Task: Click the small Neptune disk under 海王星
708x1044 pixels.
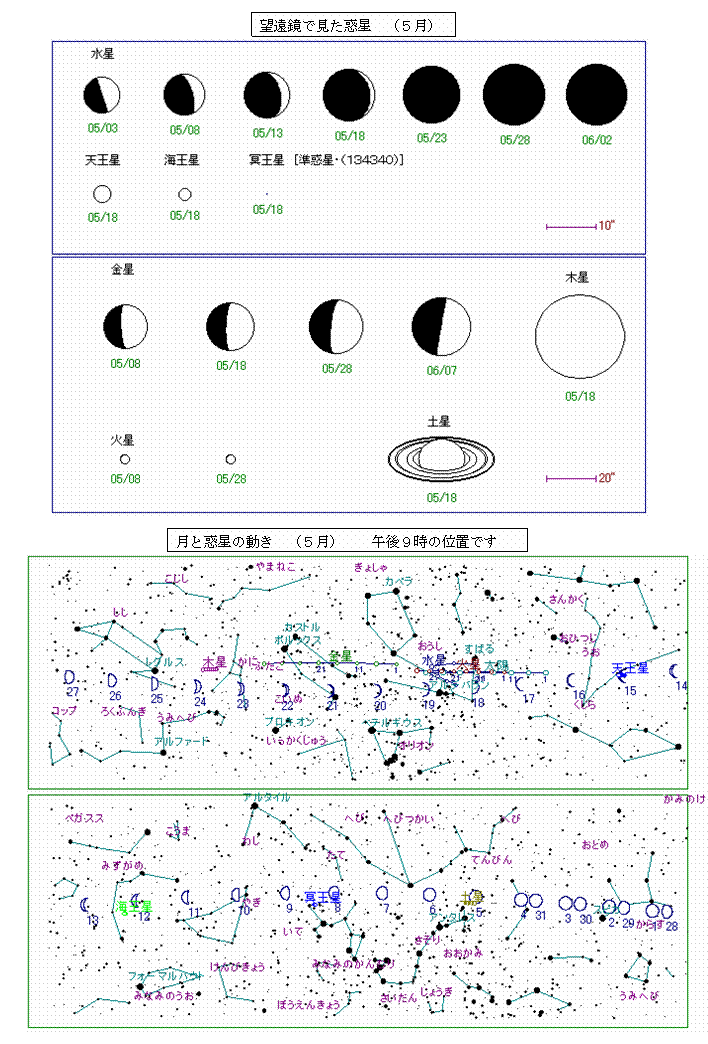Action: 185,194
